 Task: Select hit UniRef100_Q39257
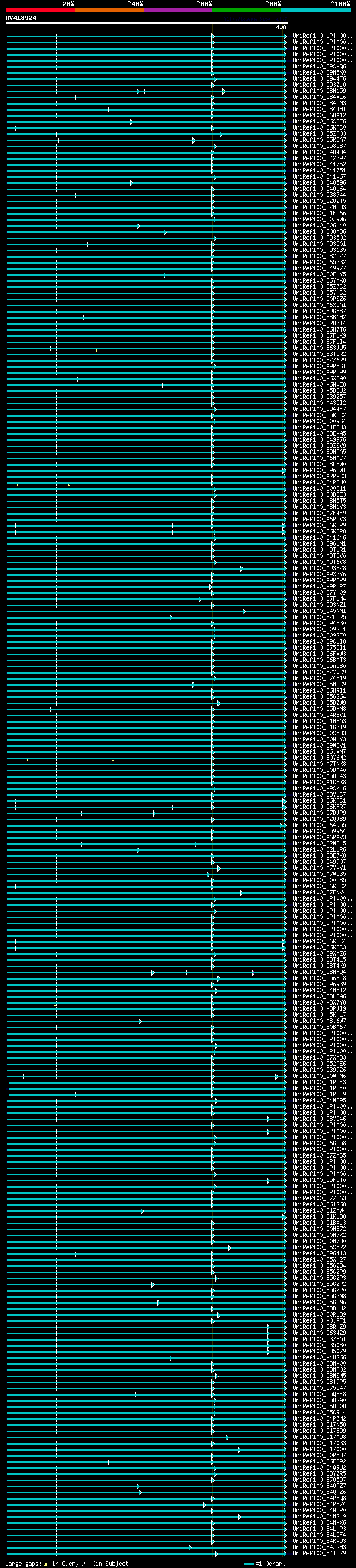click(319, 397)
